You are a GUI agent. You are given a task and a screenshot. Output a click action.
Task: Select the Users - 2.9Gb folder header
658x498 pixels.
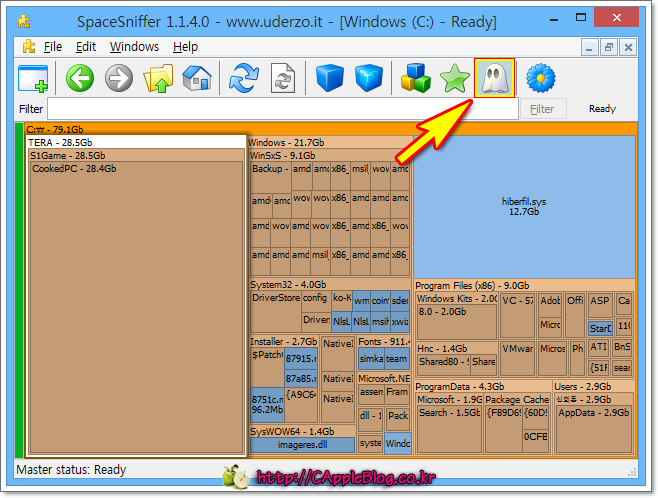point(594,386)
